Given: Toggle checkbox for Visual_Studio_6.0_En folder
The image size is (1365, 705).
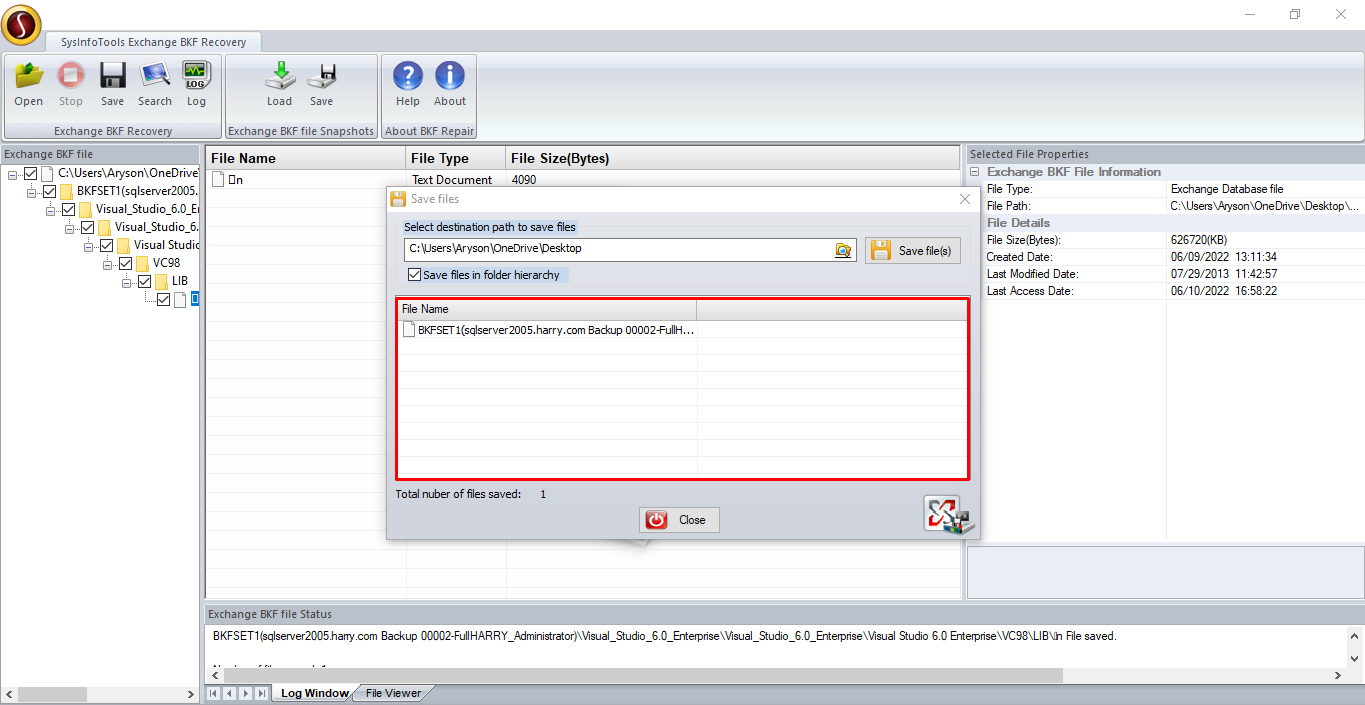Looking at the screenshot, I should (68, 209).
